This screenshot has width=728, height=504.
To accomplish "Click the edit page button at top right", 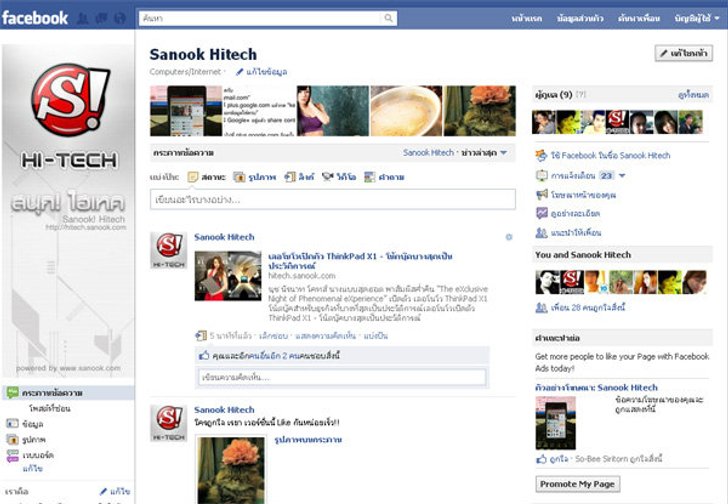I will tap(684, 53).
